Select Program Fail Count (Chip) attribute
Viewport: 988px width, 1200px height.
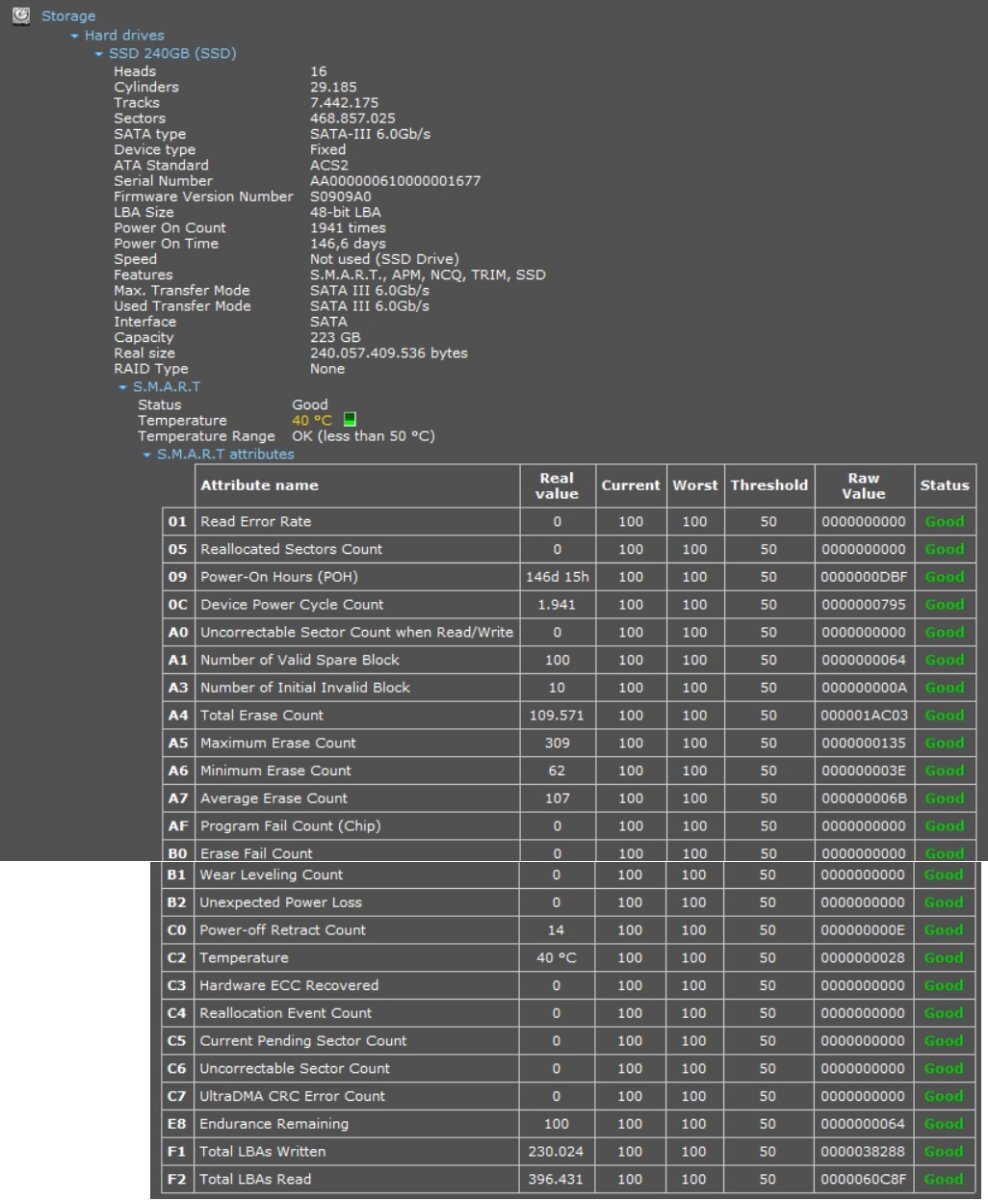(x=291, y=826)
